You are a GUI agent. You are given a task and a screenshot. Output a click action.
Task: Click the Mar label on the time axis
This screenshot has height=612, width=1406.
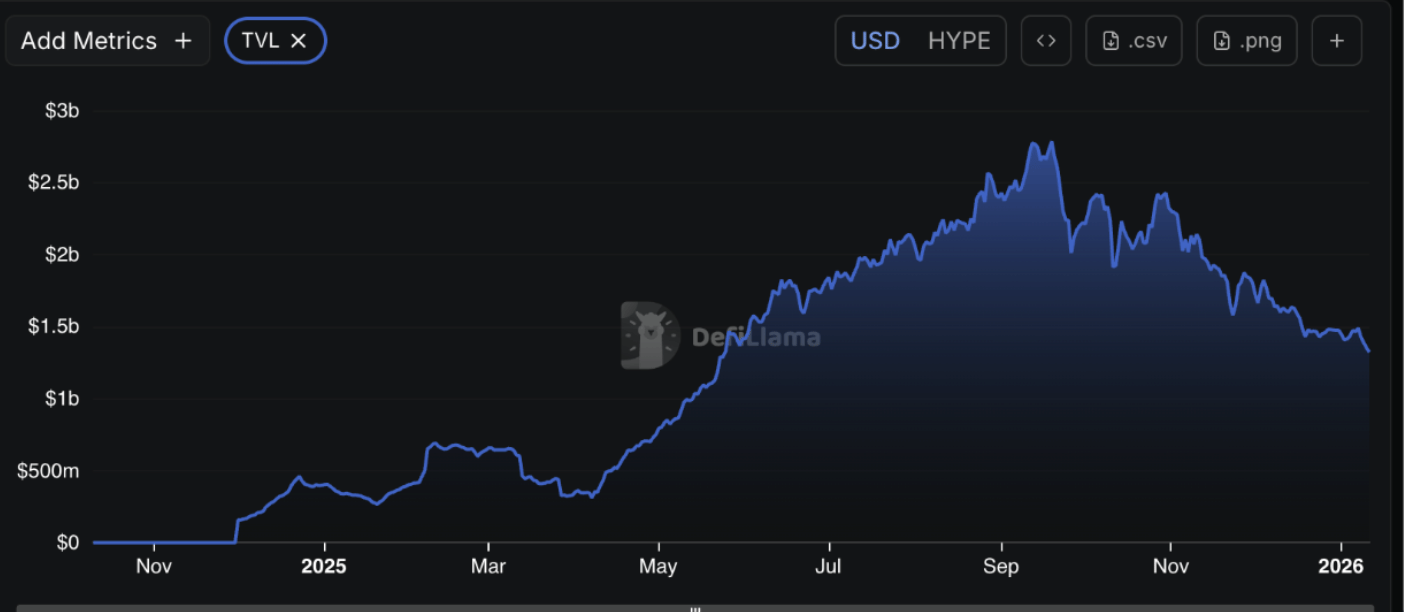(488, 567)
